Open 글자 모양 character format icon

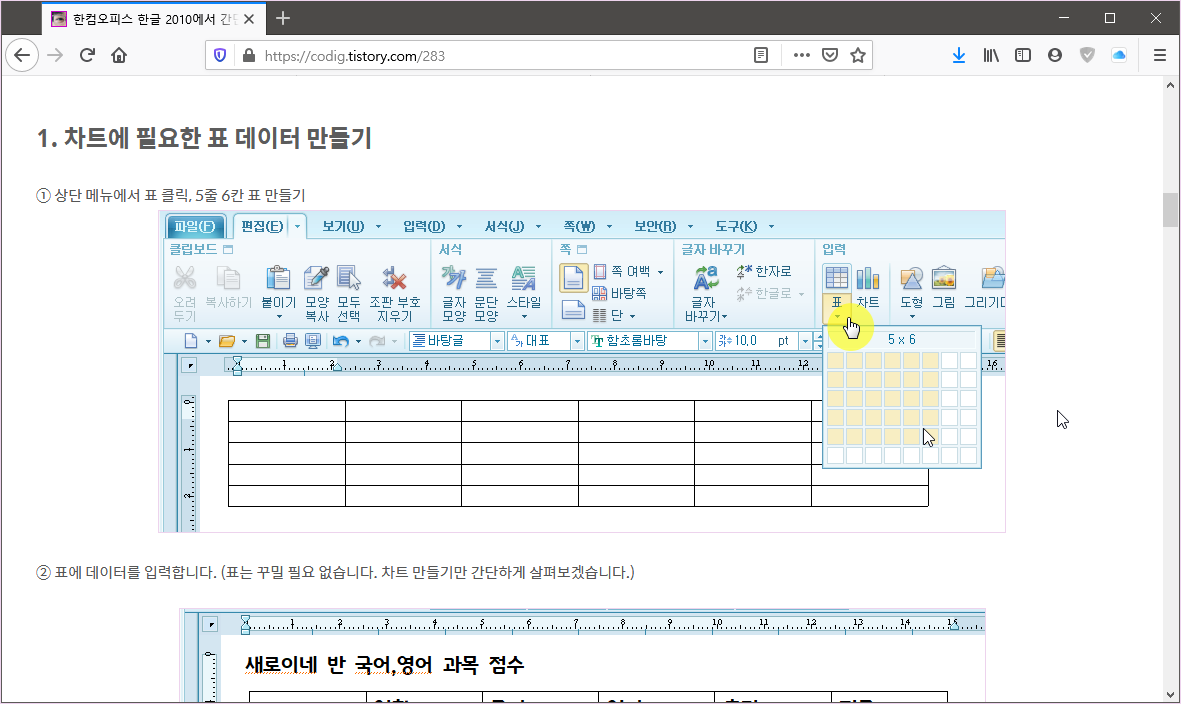point(453,278)
